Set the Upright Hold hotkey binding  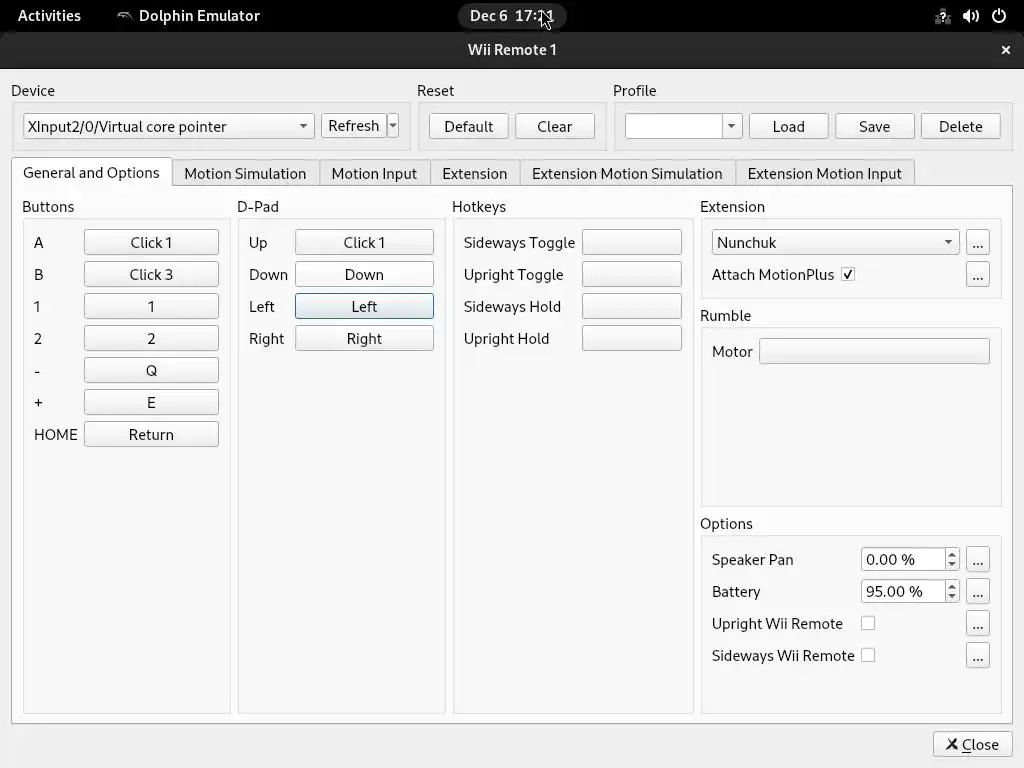click(x=632, y=338)
